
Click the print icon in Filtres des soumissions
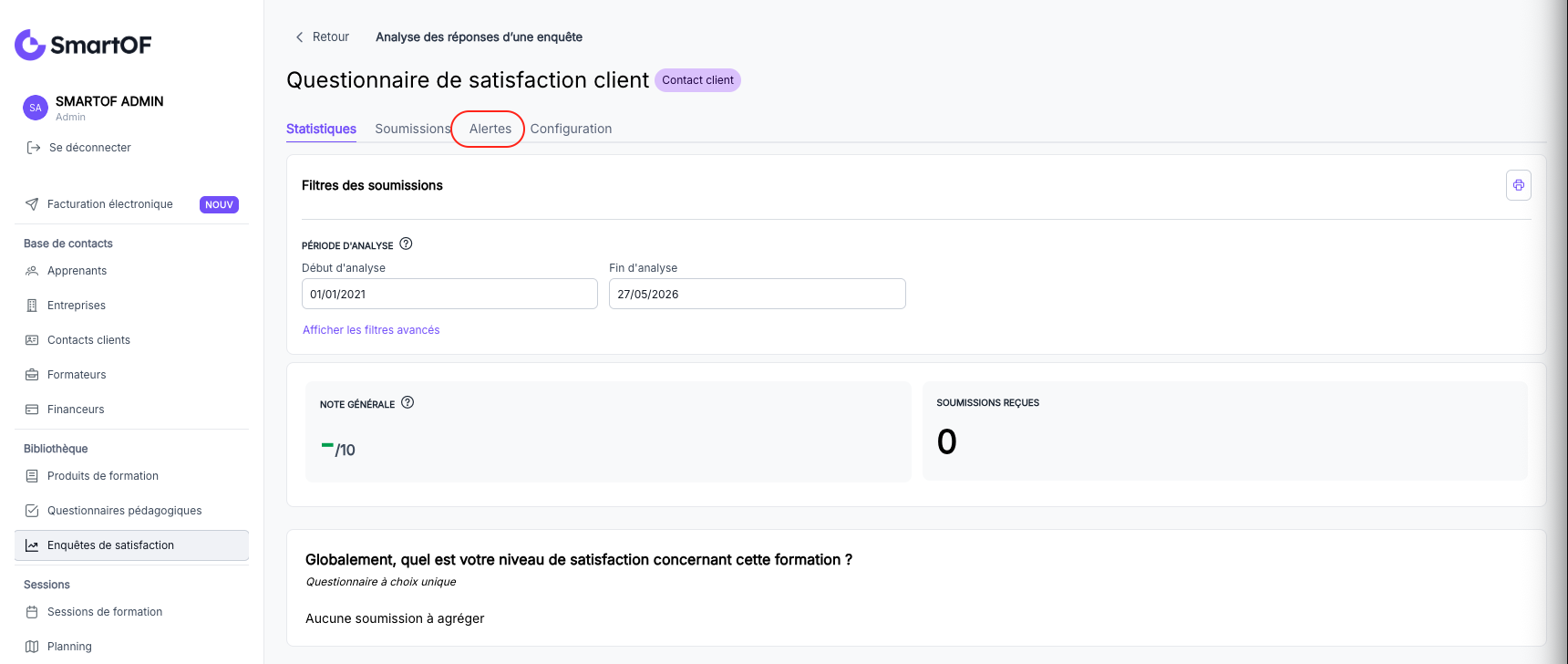pyautogui.click(x=1519, y=185)
